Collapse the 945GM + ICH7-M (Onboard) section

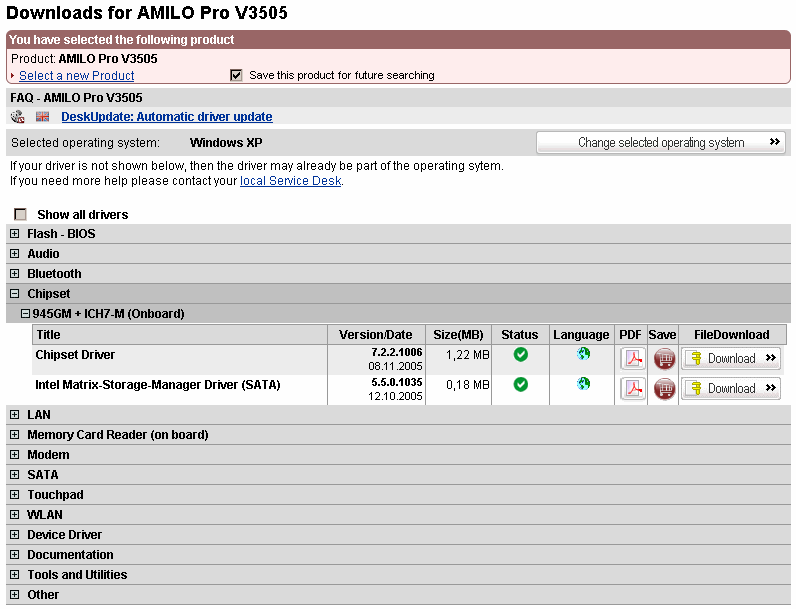coord(26,314)
